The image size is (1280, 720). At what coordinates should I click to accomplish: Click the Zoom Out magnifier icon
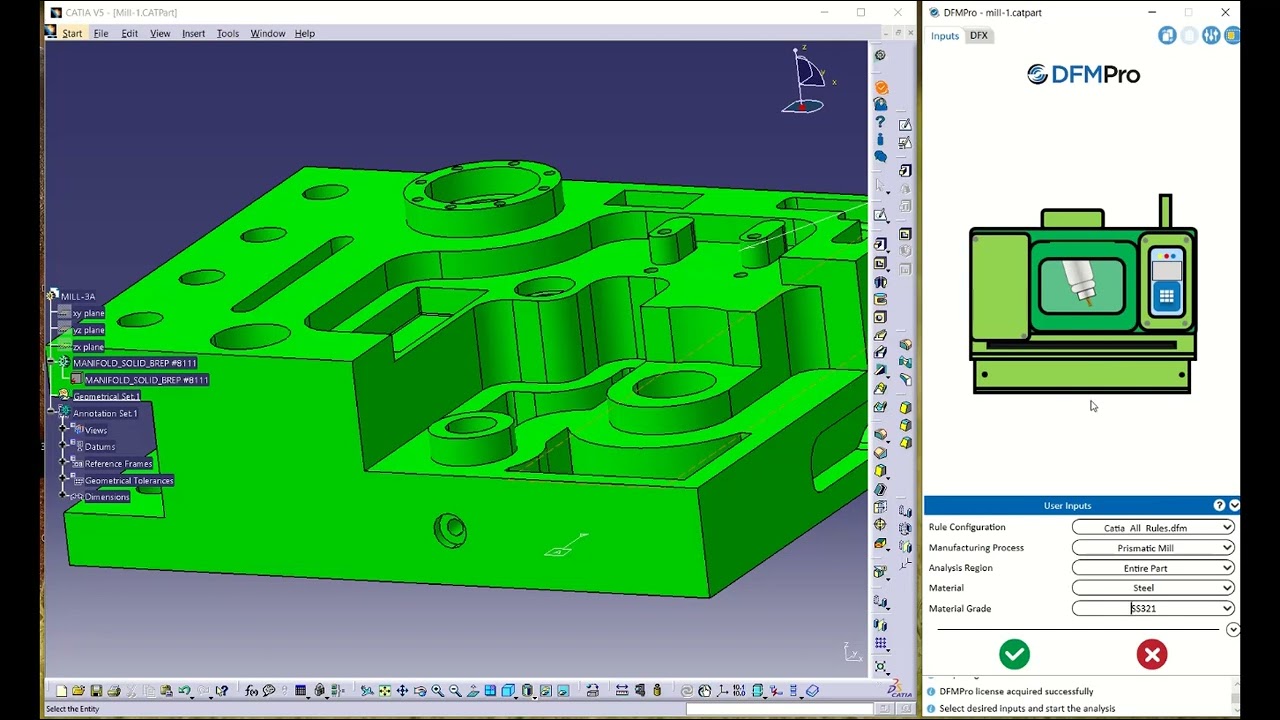coord(455,690)
